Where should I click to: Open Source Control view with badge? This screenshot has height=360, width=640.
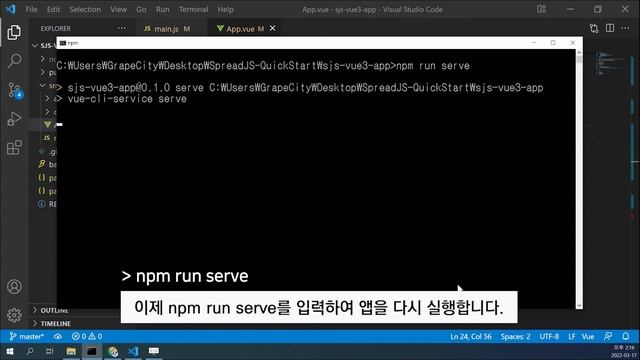point(15,90)
